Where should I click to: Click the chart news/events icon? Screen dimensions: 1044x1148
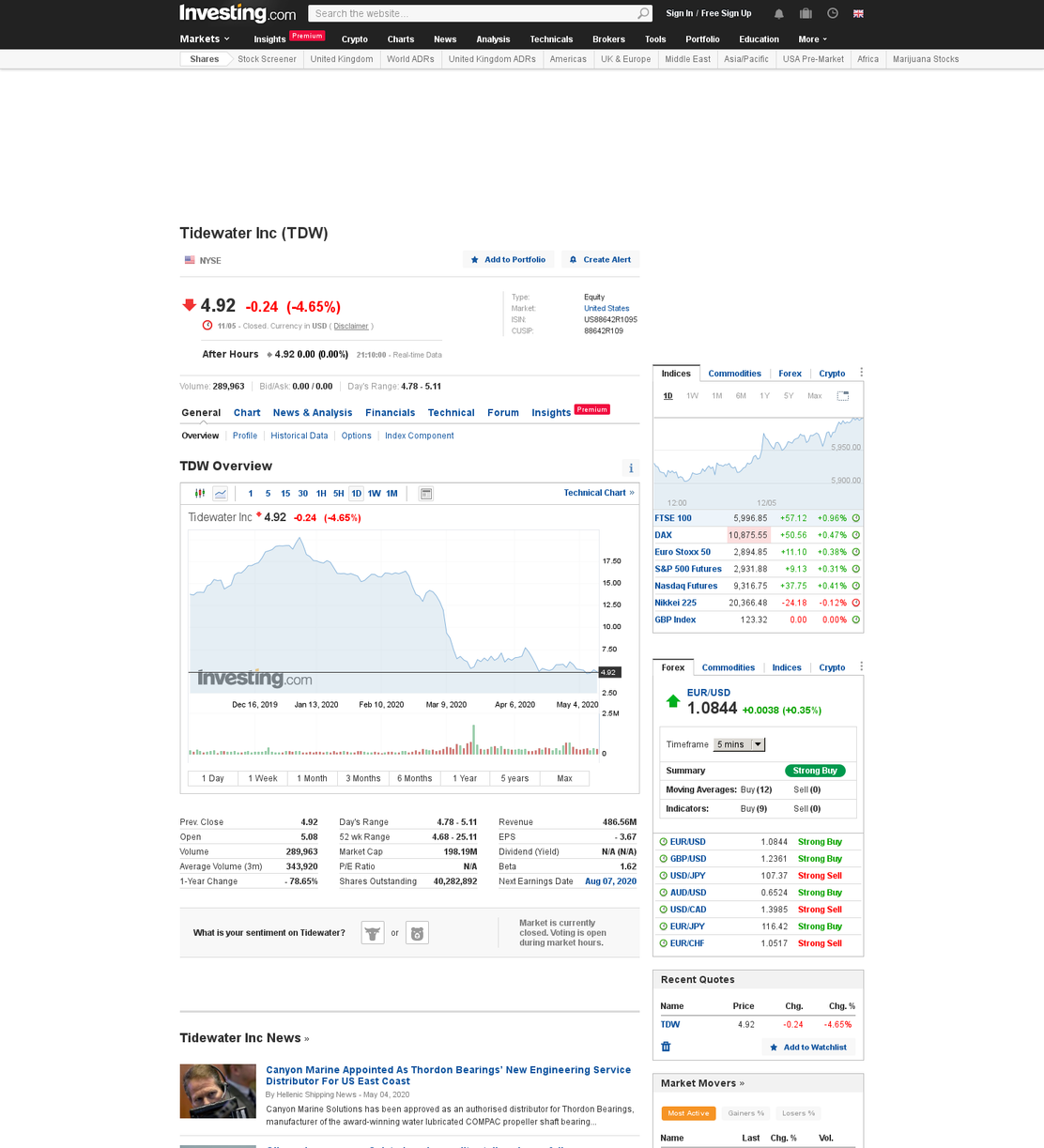coord(426,494)
